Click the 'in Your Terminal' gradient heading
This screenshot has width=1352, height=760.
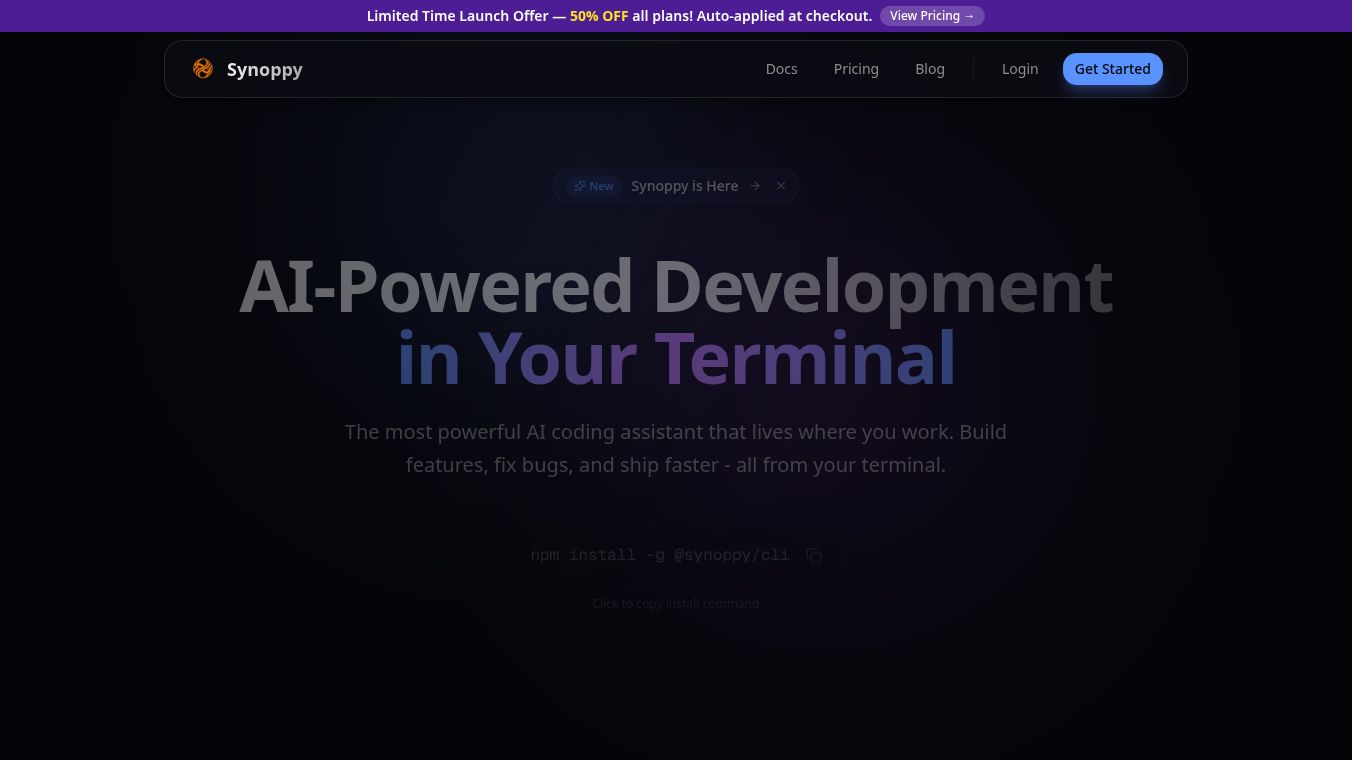pos(676,358)
